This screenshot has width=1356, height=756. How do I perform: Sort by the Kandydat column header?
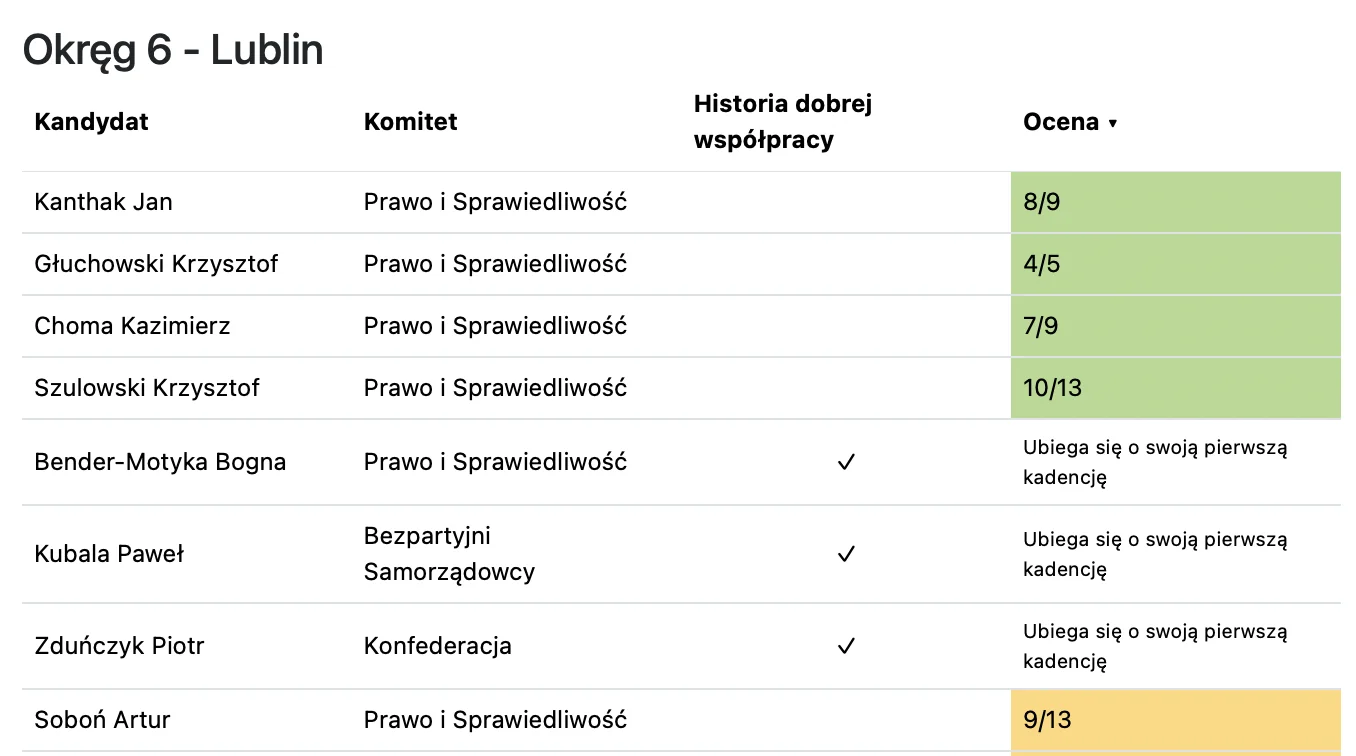point(91,122)
